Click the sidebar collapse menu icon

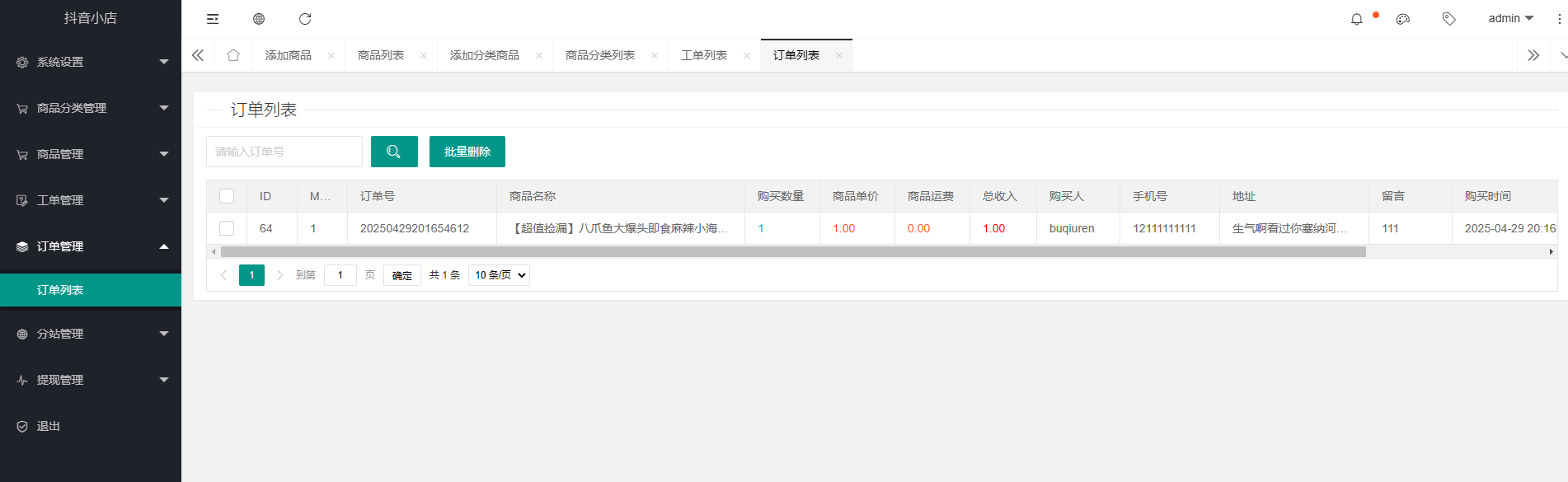point(213,19)
